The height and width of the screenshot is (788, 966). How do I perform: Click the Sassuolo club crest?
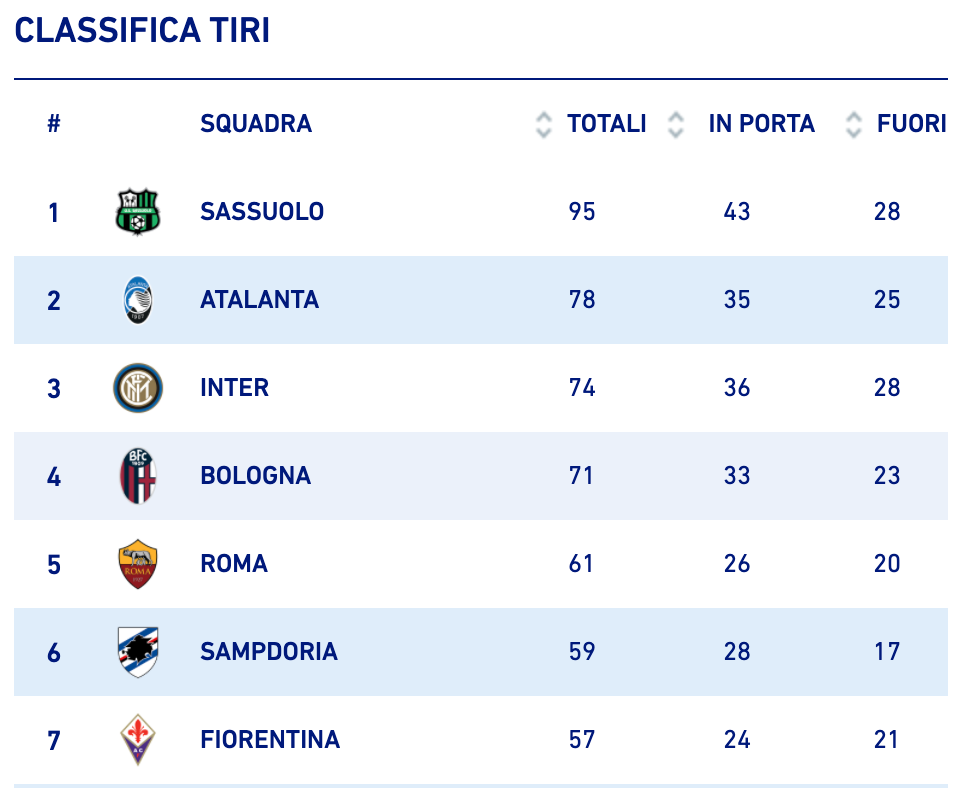(138, 212)
